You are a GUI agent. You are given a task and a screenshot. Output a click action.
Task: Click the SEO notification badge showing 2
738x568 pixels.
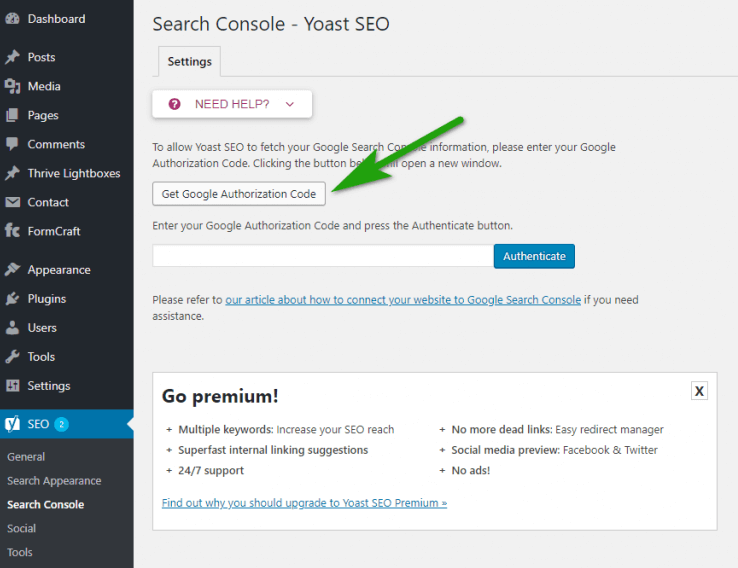point(61,424)
